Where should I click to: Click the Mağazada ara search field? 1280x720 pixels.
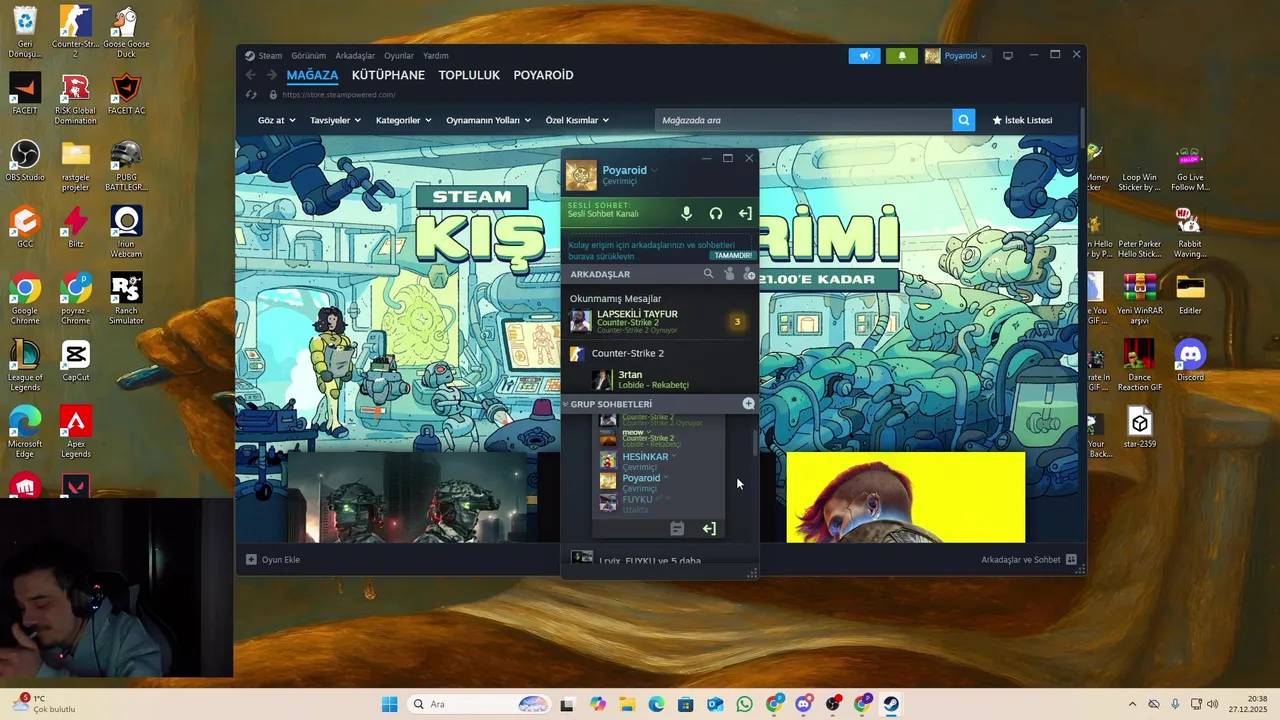pyautogui.click(x=804, y=120)
